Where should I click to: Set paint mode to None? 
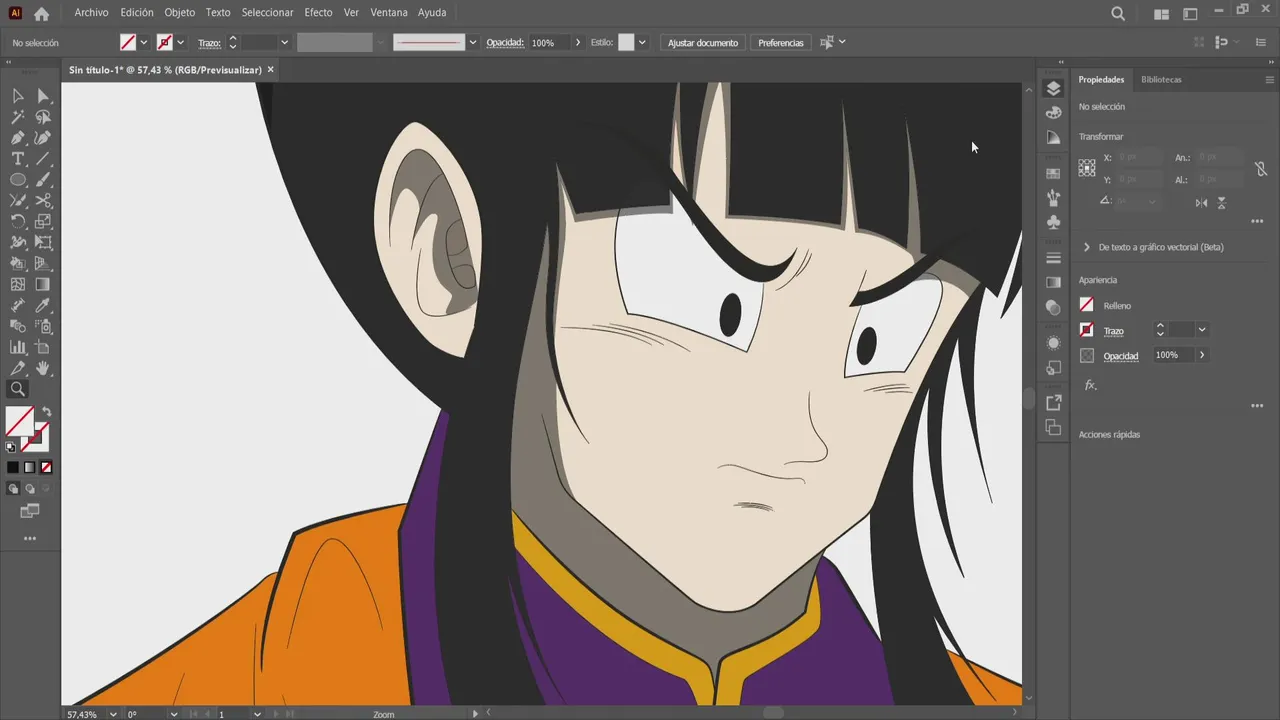(46, 467)
